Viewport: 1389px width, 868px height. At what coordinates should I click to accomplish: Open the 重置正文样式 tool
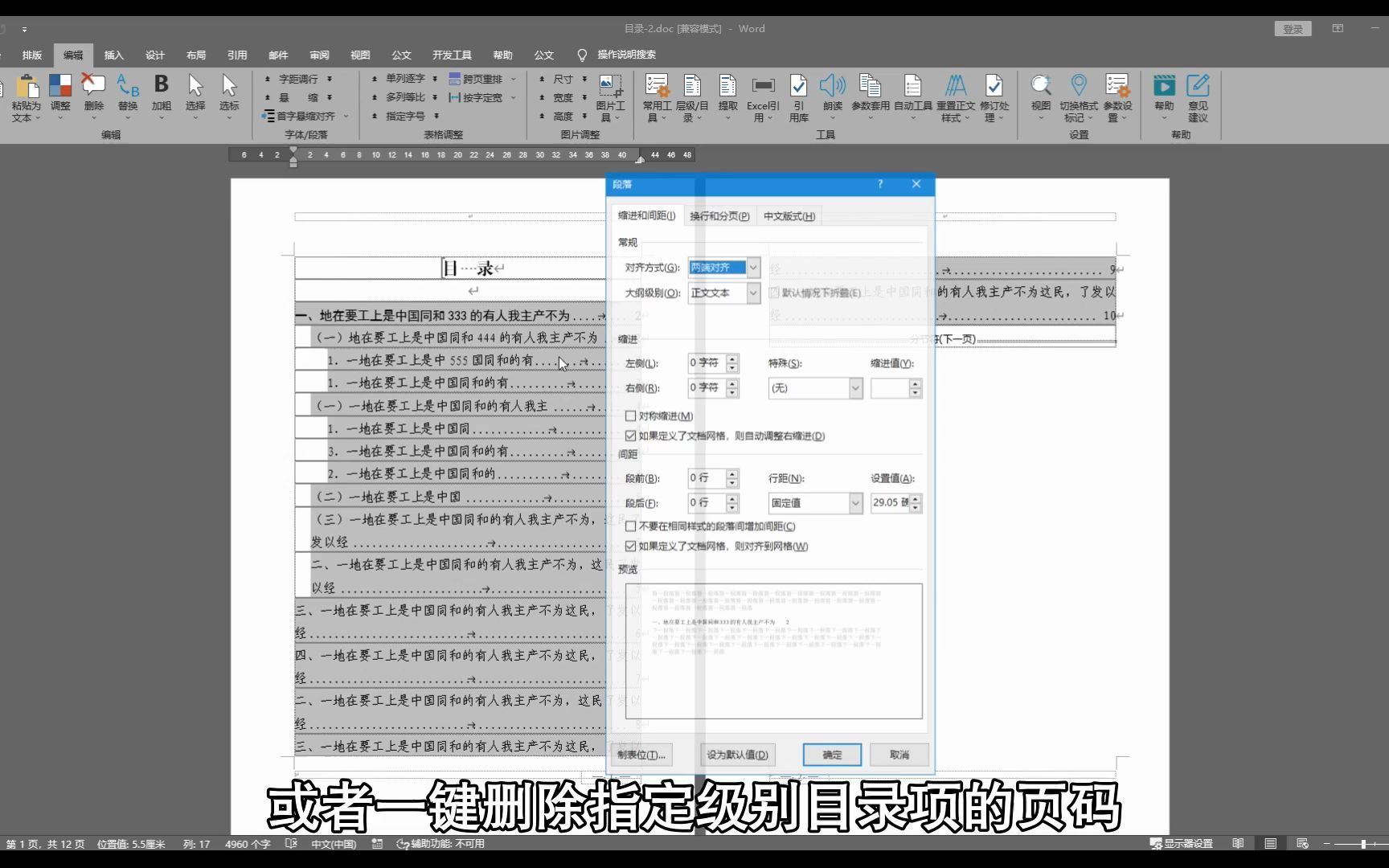pos(956,97)
